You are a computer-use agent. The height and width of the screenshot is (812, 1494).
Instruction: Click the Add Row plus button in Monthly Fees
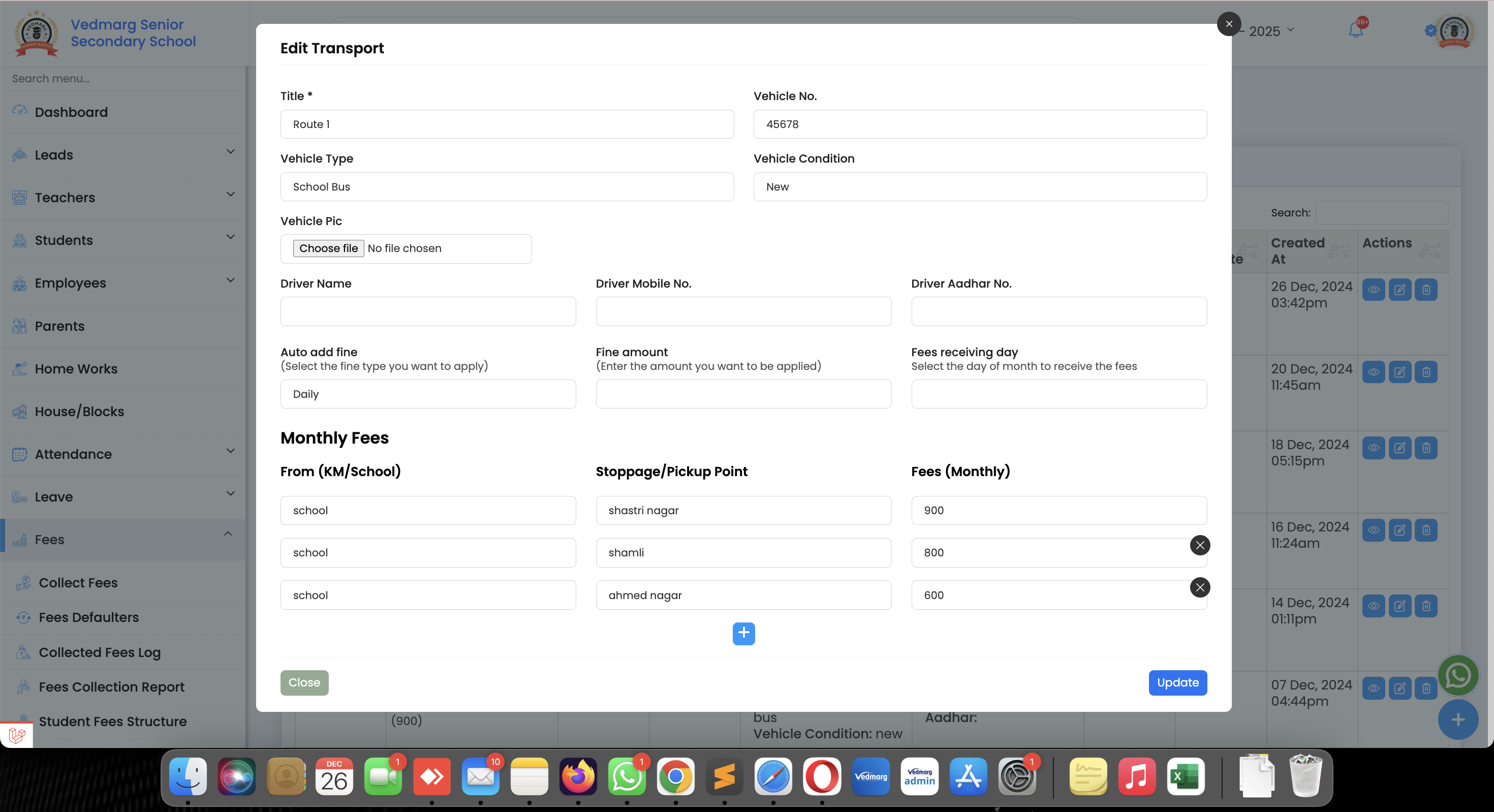[x=744, y=633]
